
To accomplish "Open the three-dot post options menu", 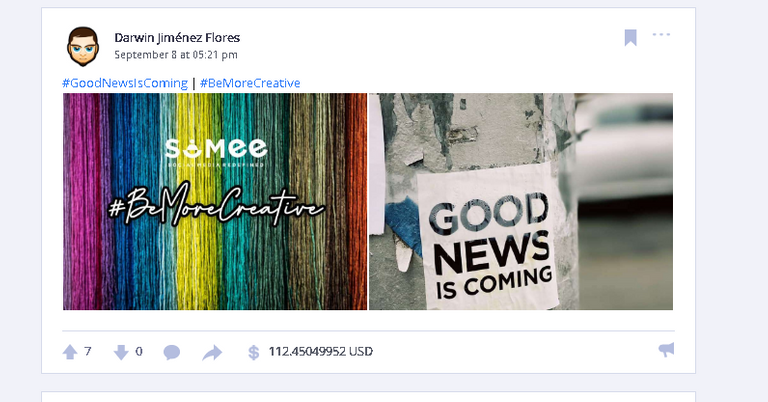I will pos(661,34).
